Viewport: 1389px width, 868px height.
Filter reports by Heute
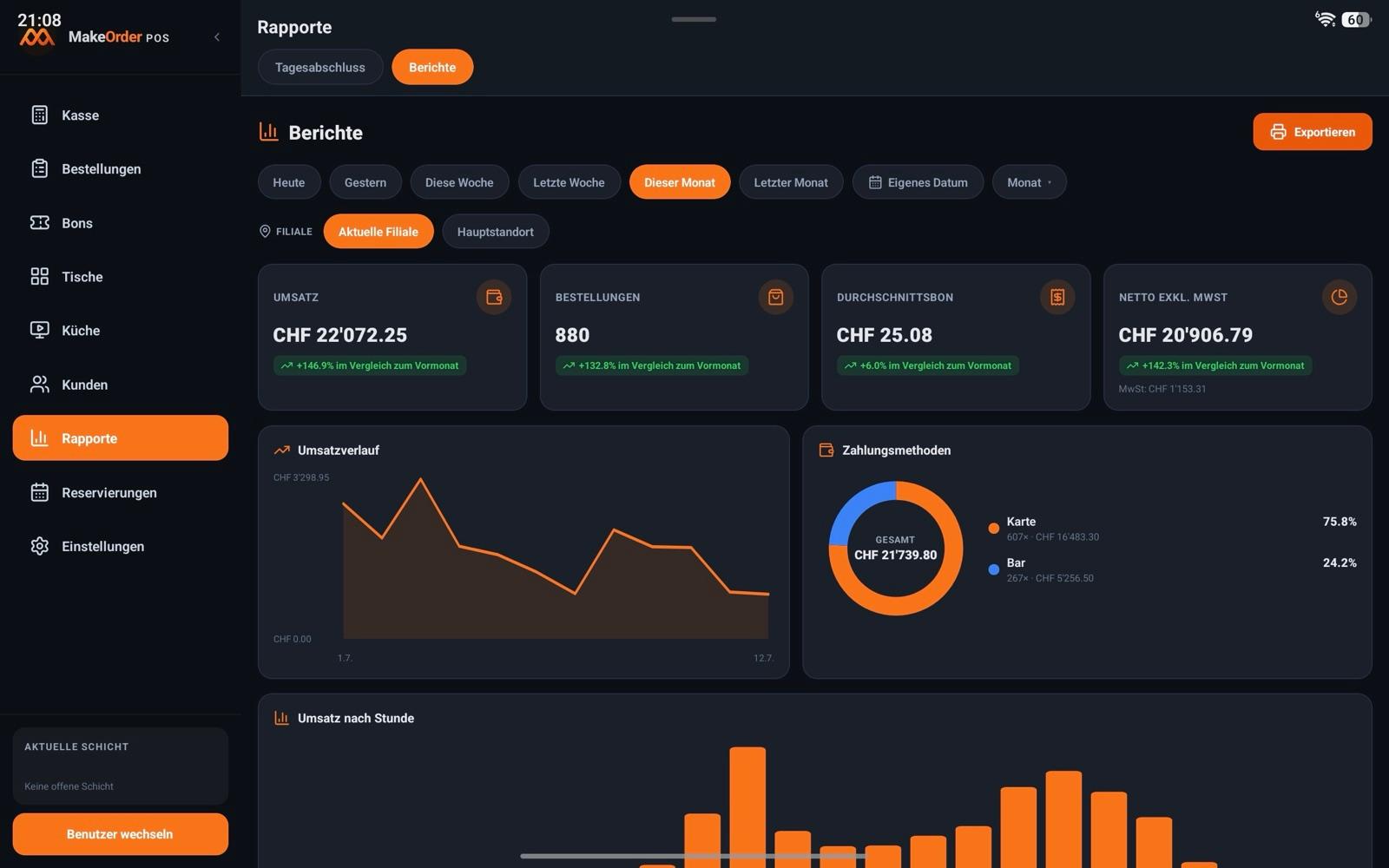tap(289, 182)
